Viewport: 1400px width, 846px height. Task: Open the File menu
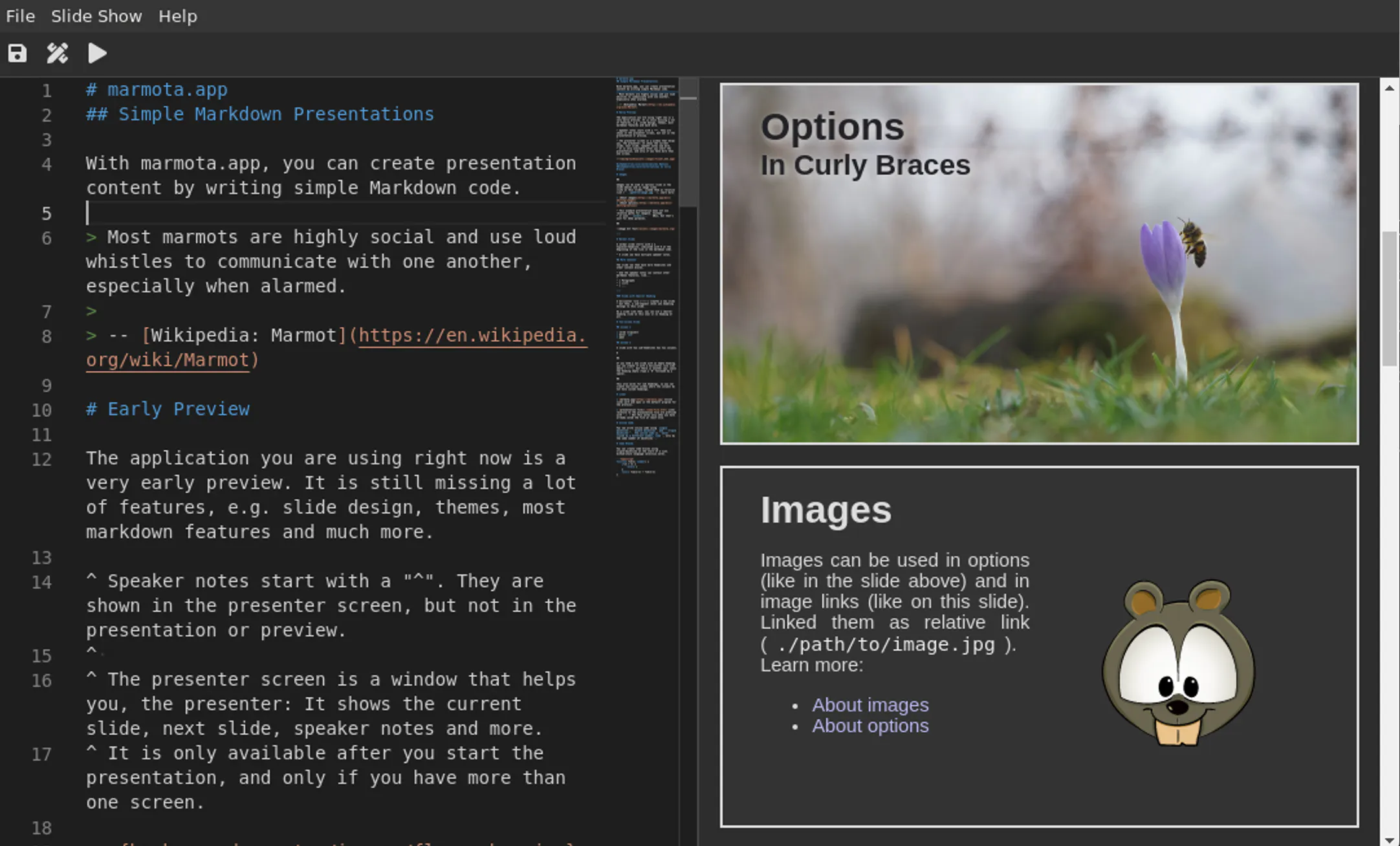pyautogui.click(x=20, y=16)
